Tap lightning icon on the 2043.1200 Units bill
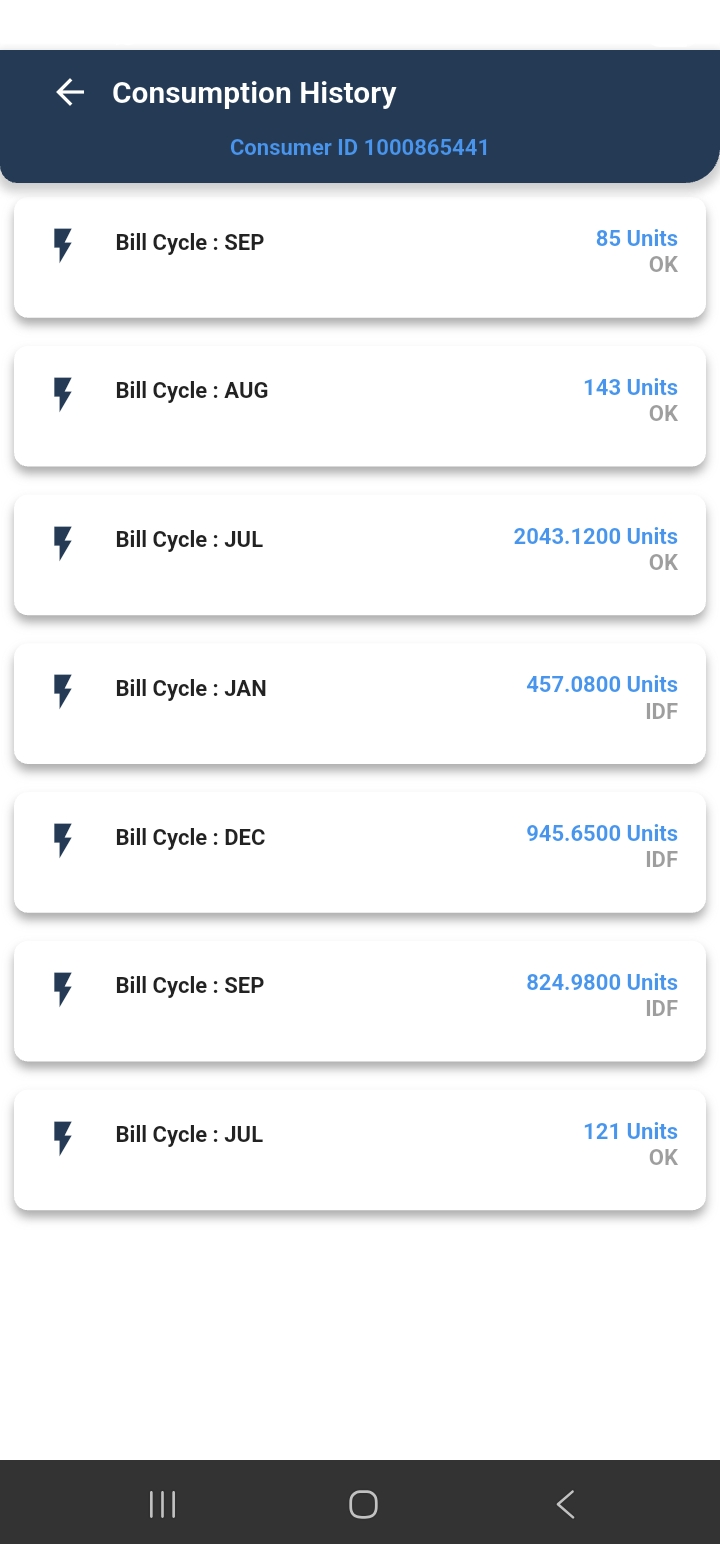 (x=63, y=542)
